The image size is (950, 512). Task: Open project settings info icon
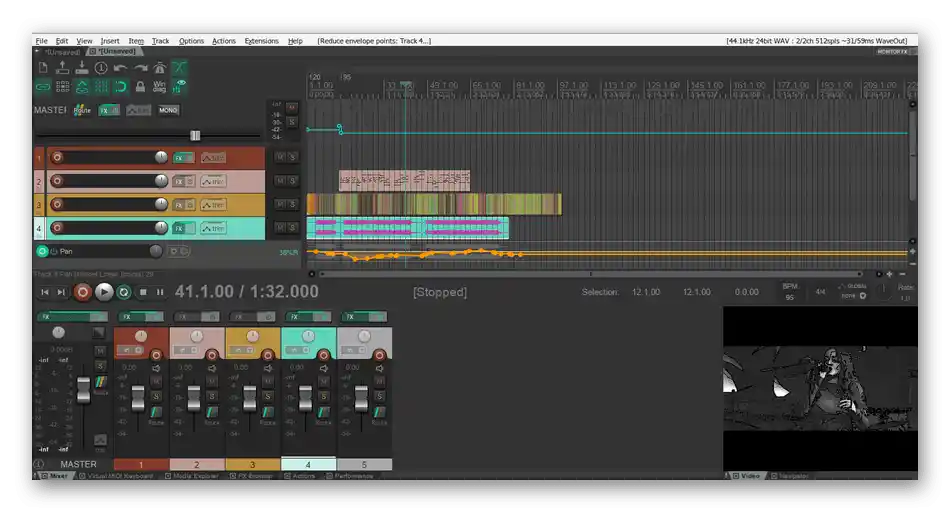click(x=101, y=68)
